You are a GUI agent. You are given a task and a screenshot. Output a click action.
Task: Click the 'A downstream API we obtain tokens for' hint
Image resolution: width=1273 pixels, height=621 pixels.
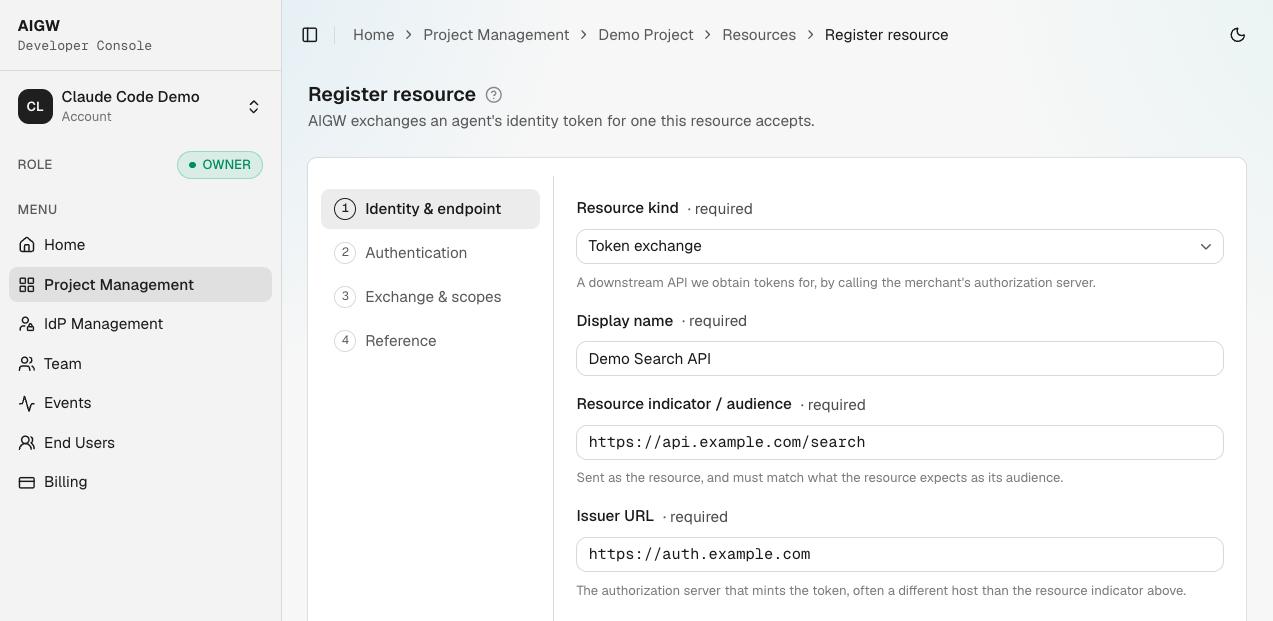click(x=836, y=283)
